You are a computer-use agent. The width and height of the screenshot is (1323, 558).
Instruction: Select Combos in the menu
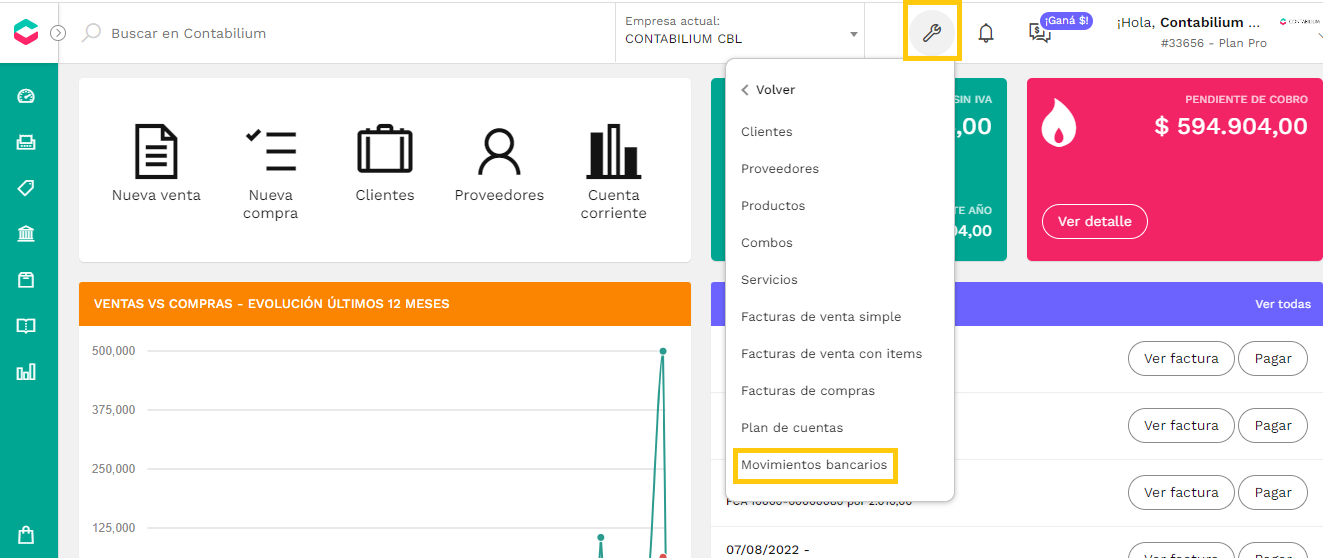[767, 243]
